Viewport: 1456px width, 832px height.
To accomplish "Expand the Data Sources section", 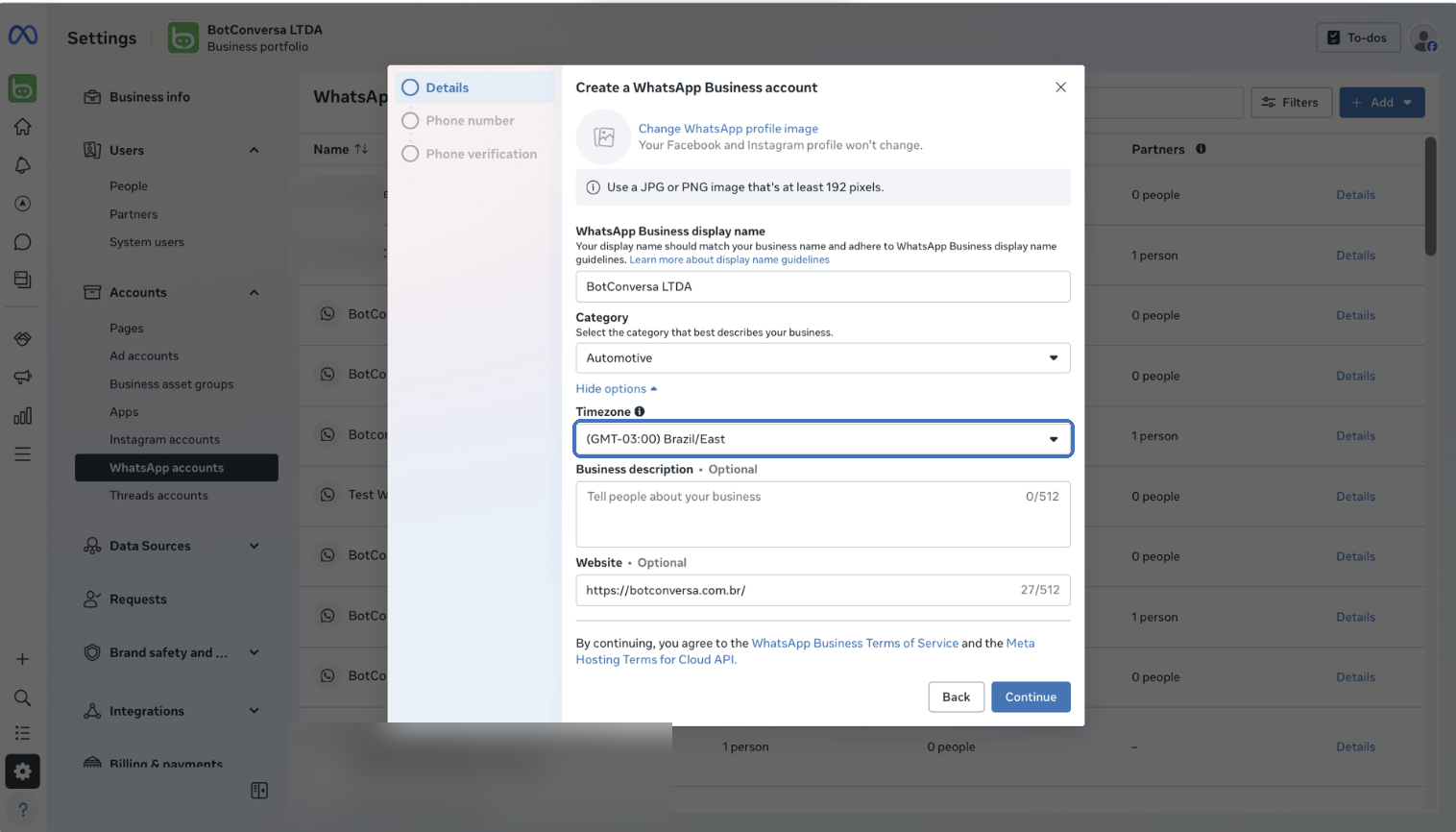I will [255, 546].
